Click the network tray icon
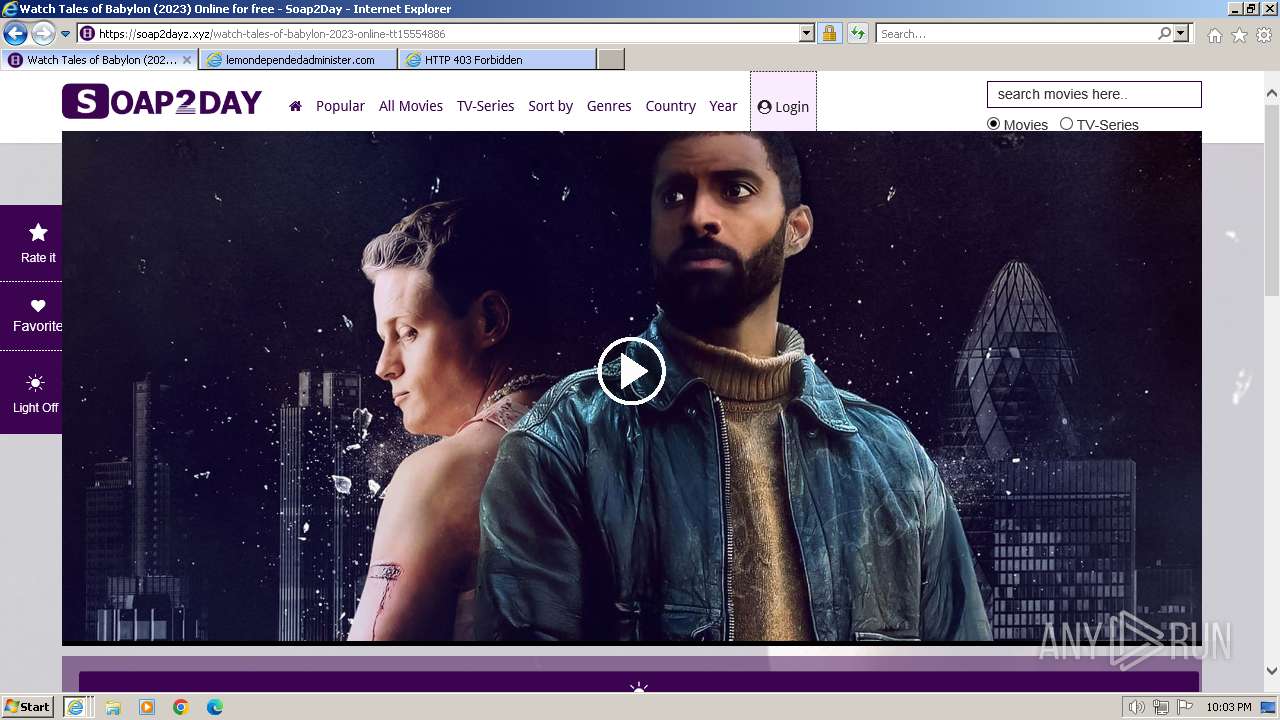Screen dimensions: 1280x720 (x=1161, y=707)
